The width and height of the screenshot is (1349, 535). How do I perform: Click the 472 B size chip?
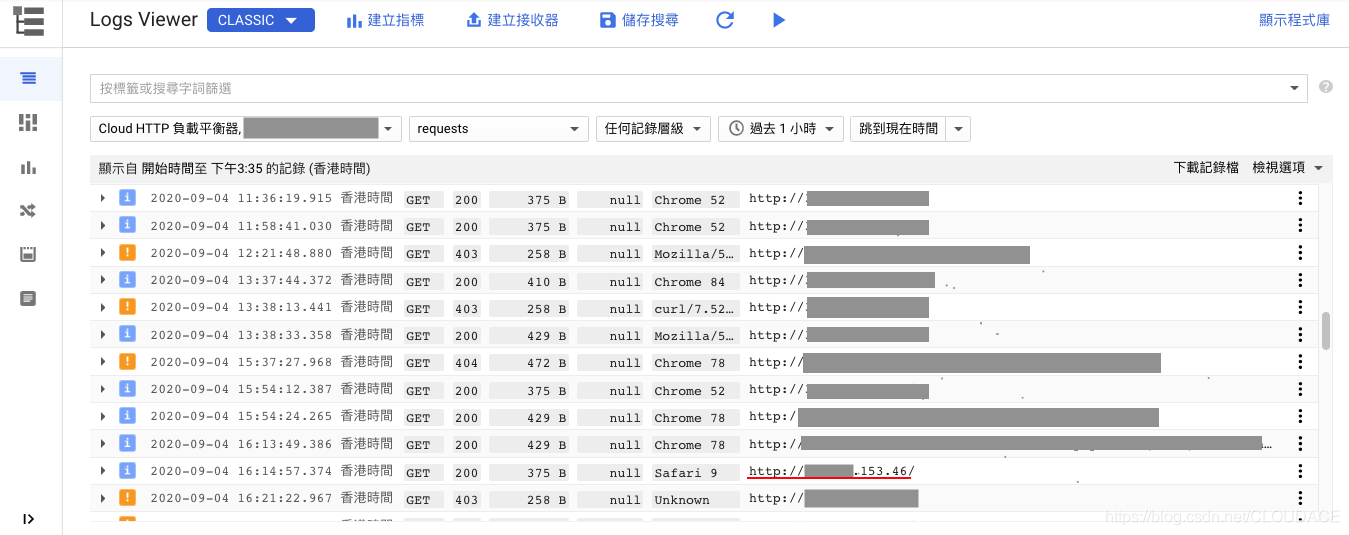[530, 363]
